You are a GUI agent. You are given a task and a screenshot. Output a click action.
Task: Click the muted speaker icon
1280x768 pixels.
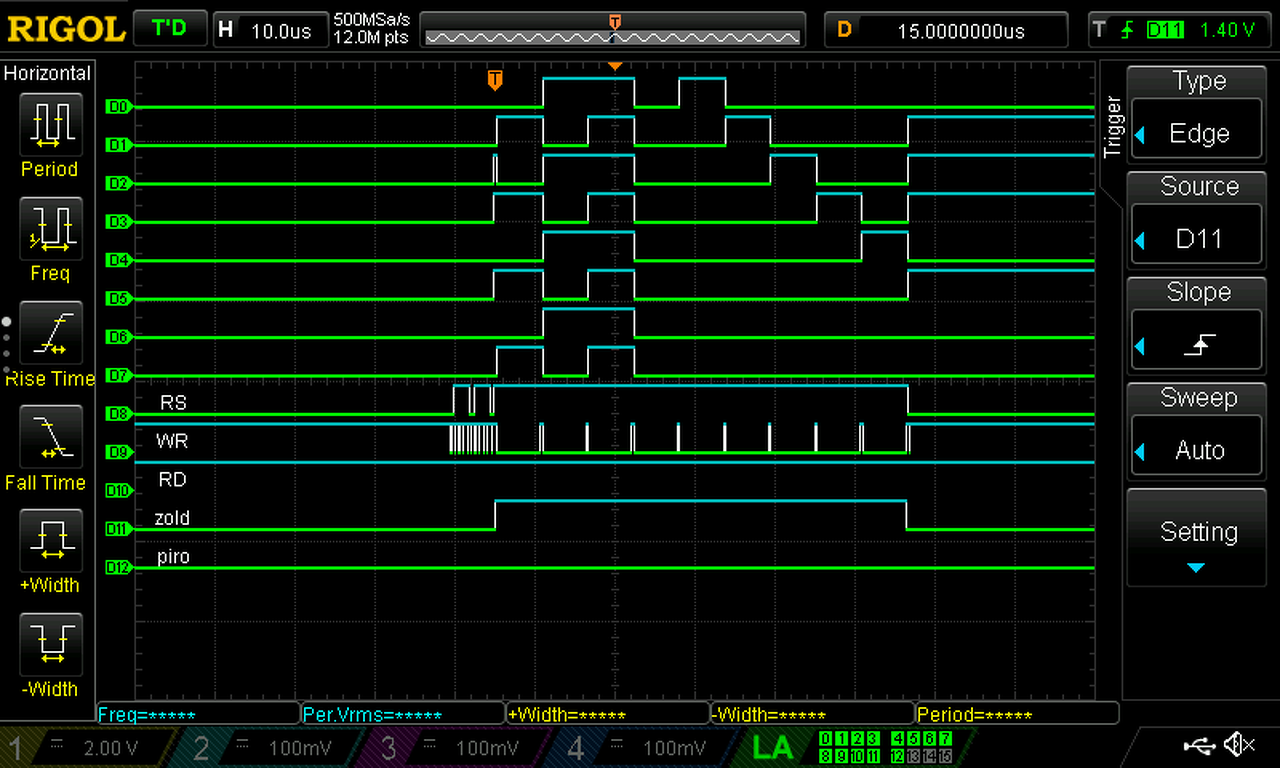1239,745
